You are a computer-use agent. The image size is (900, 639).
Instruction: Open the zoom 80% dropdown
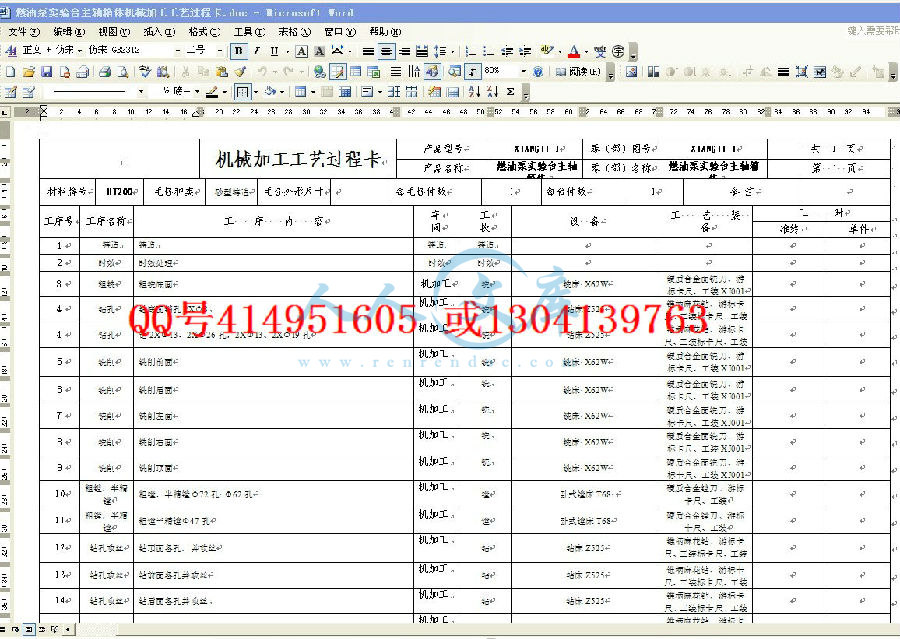523,71
